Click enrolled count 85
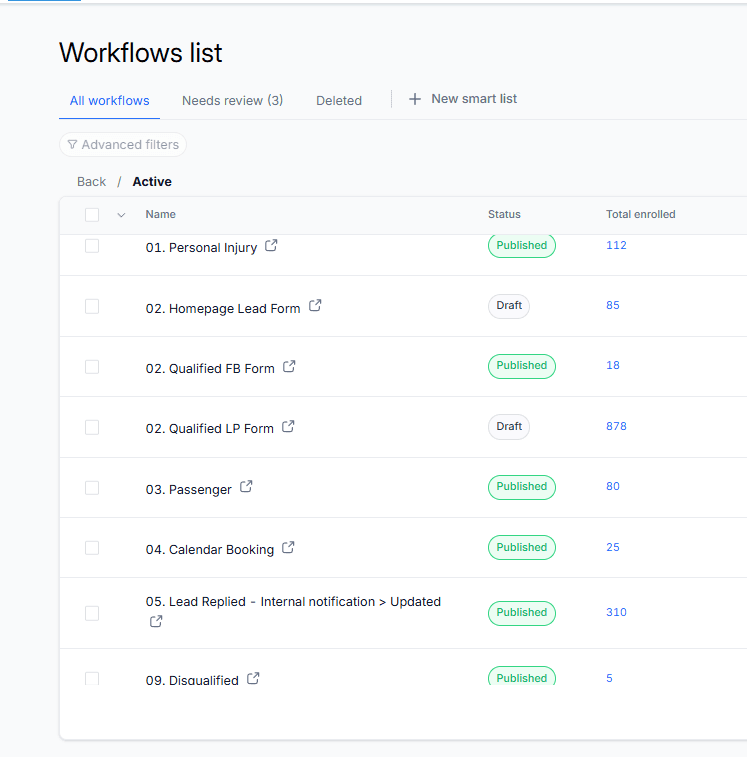 pos(613,305)
